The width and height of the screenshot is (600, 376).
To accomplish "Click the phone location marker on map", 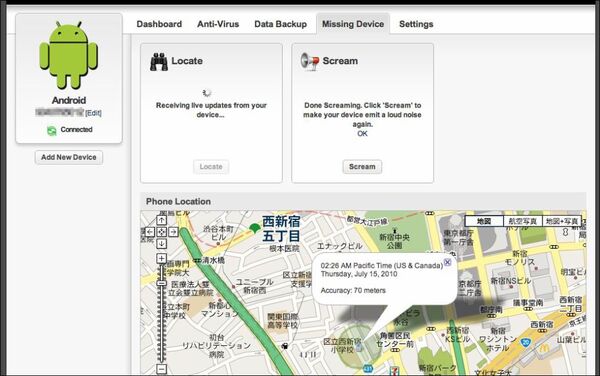I will pyautogui.click(x=359, y=347).
